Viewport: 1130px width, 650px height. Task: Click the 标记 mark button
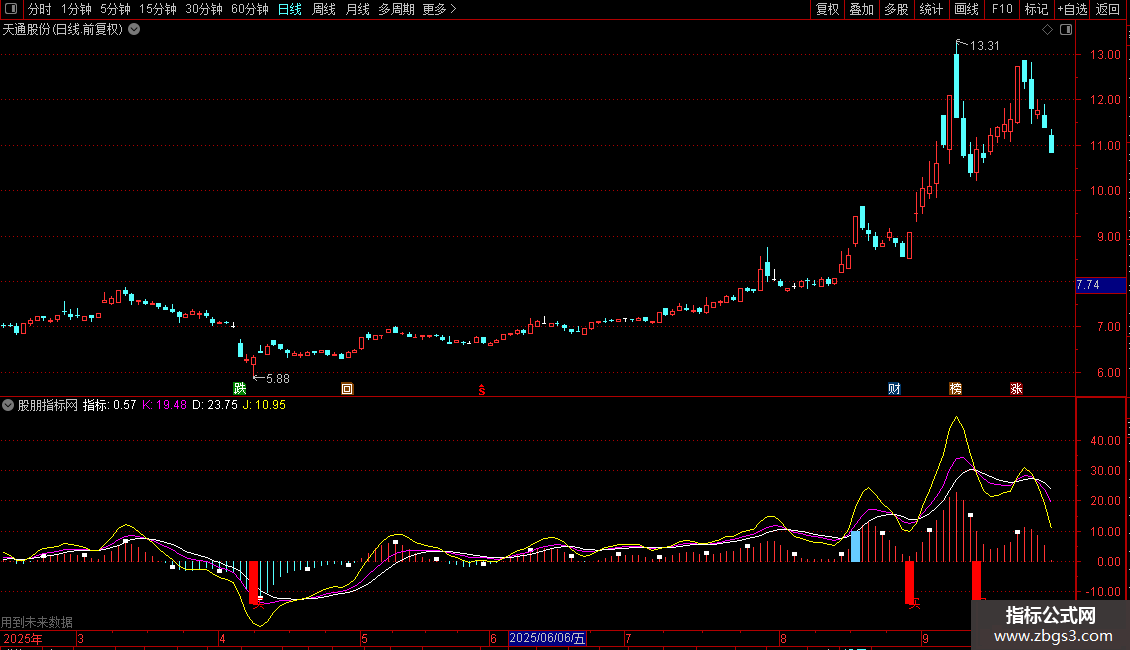1036,9
